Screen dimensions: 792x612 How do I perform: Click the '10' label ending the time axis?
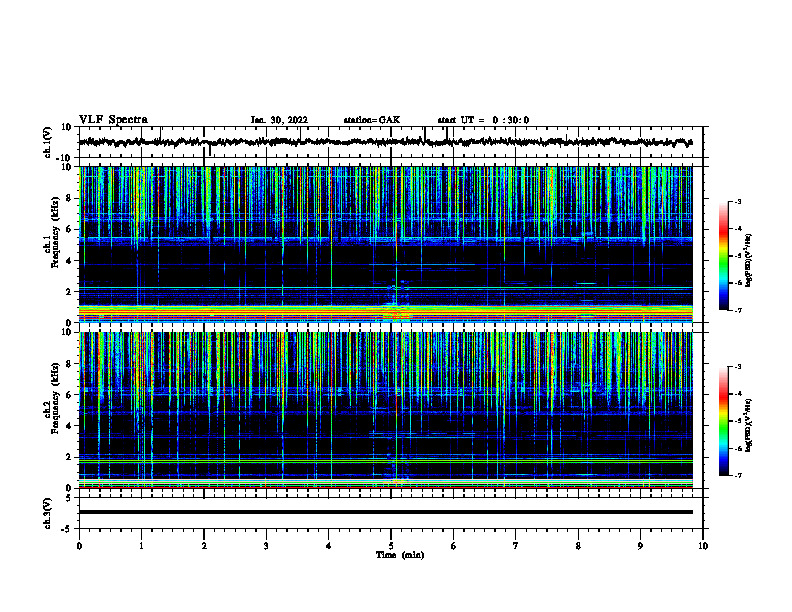pos(703,546)
